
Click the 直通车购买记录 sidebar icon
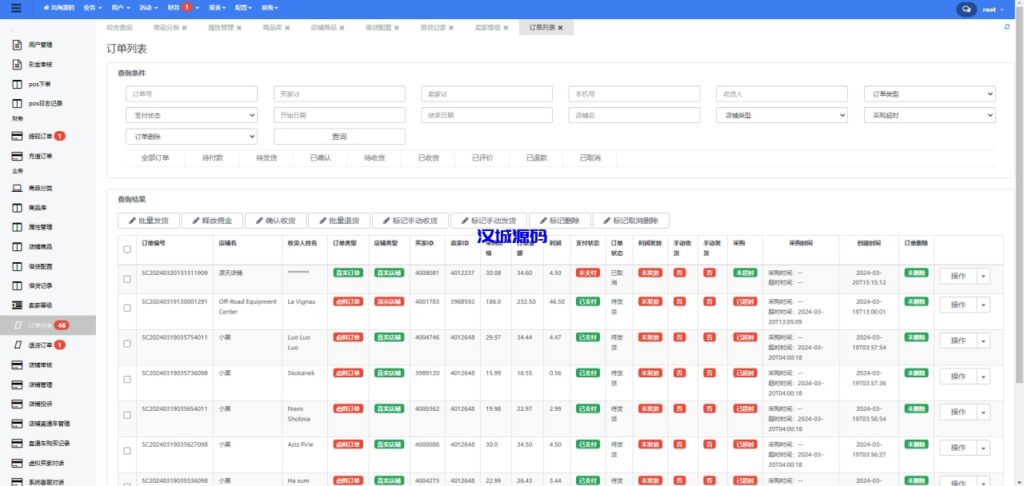point(18,443)
